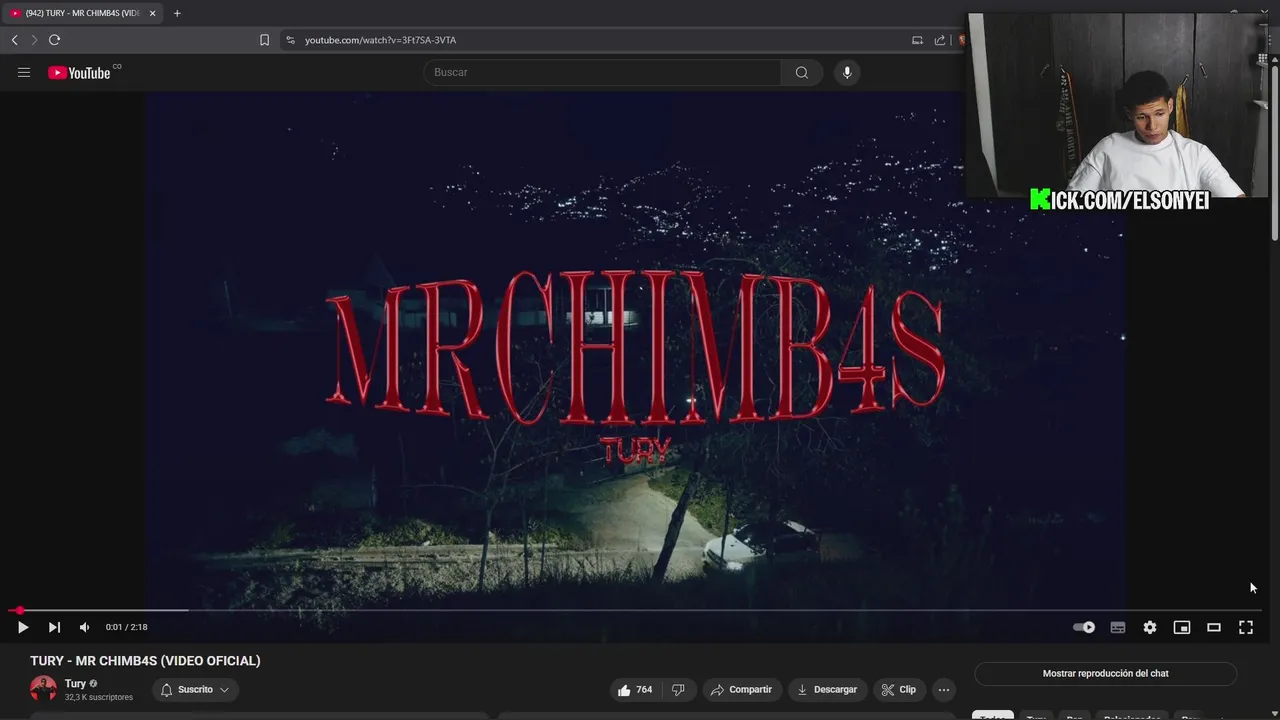
Task: Seek along the video progress bar
Action: [636, 610]
